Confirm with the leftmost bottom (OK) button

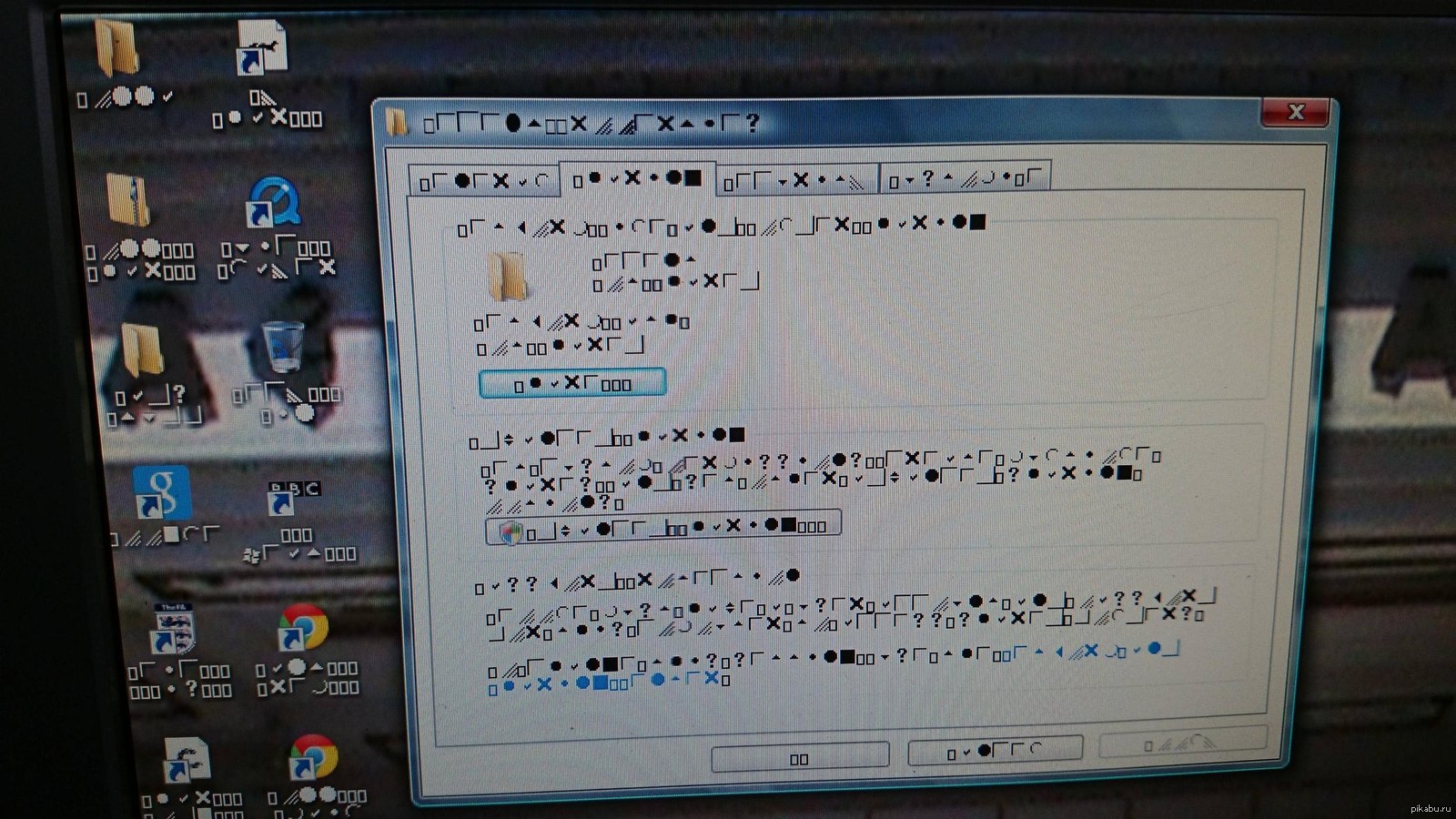point(799,757)
